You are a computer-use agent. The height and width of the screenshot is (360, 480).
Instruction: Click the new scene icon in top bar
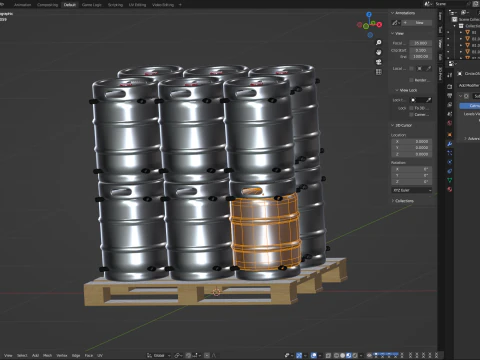click(476, 4)
